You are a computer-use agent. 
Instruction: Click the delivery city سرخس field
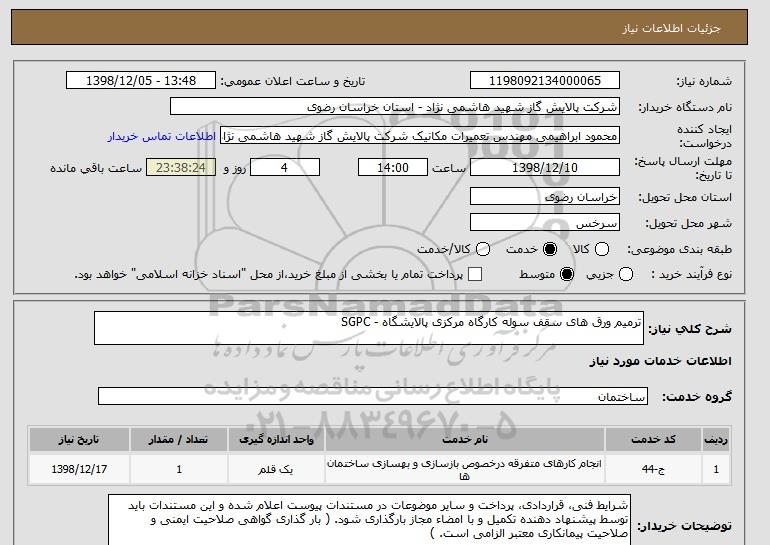pyautogui.click(x=545, y=223)
